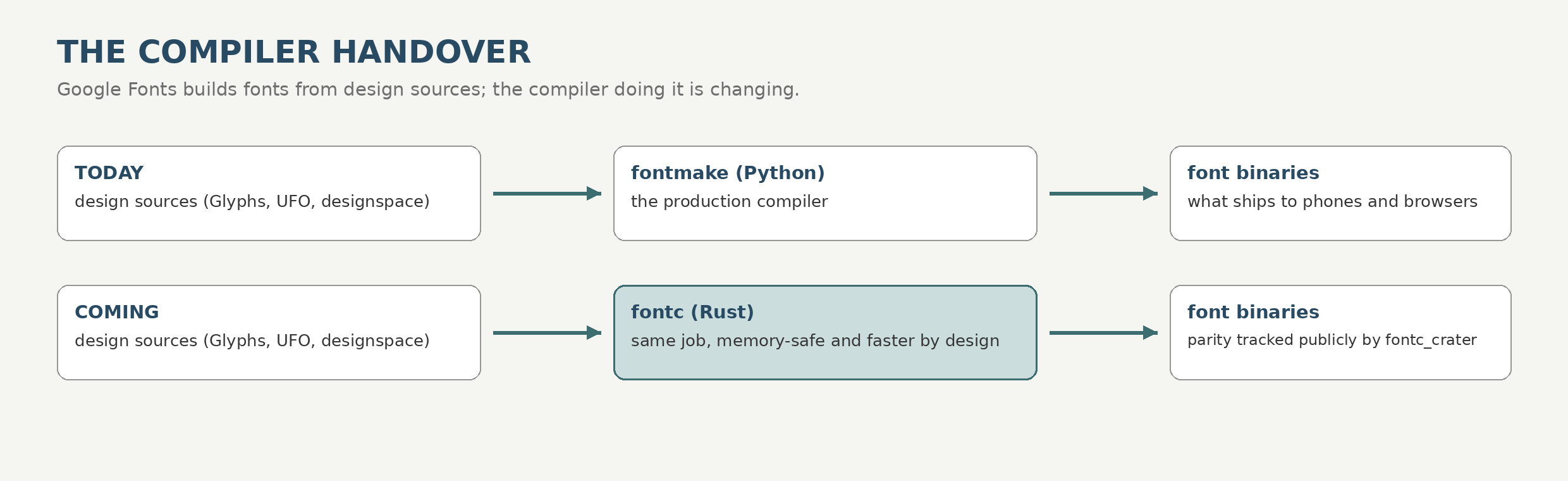1568x481 pixels.
Task: Click the "TODAY" heading
Action: tap(109, 173)
